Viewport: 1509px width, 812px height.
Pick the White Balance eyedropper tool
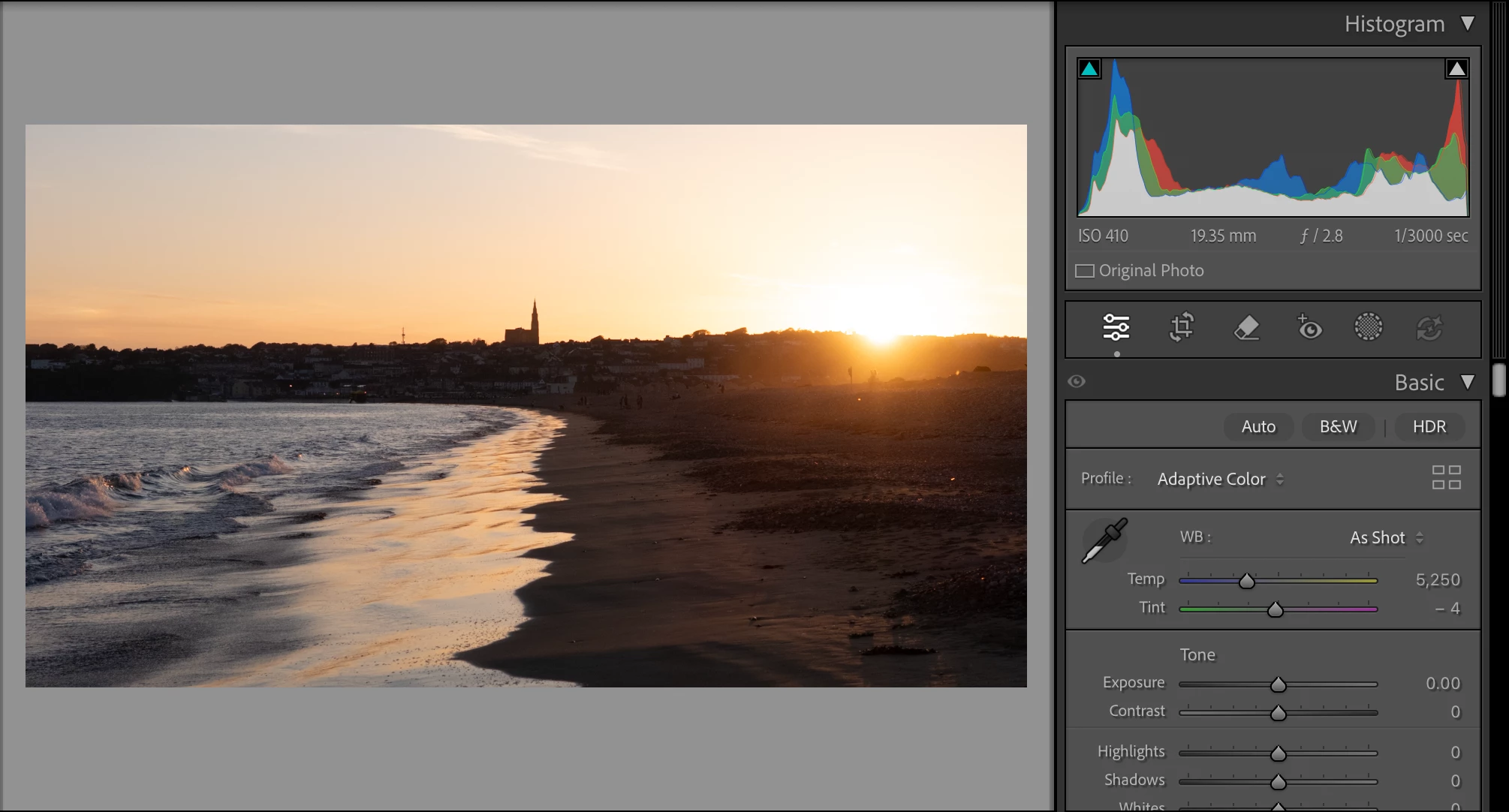click(x=1104, y=540)
